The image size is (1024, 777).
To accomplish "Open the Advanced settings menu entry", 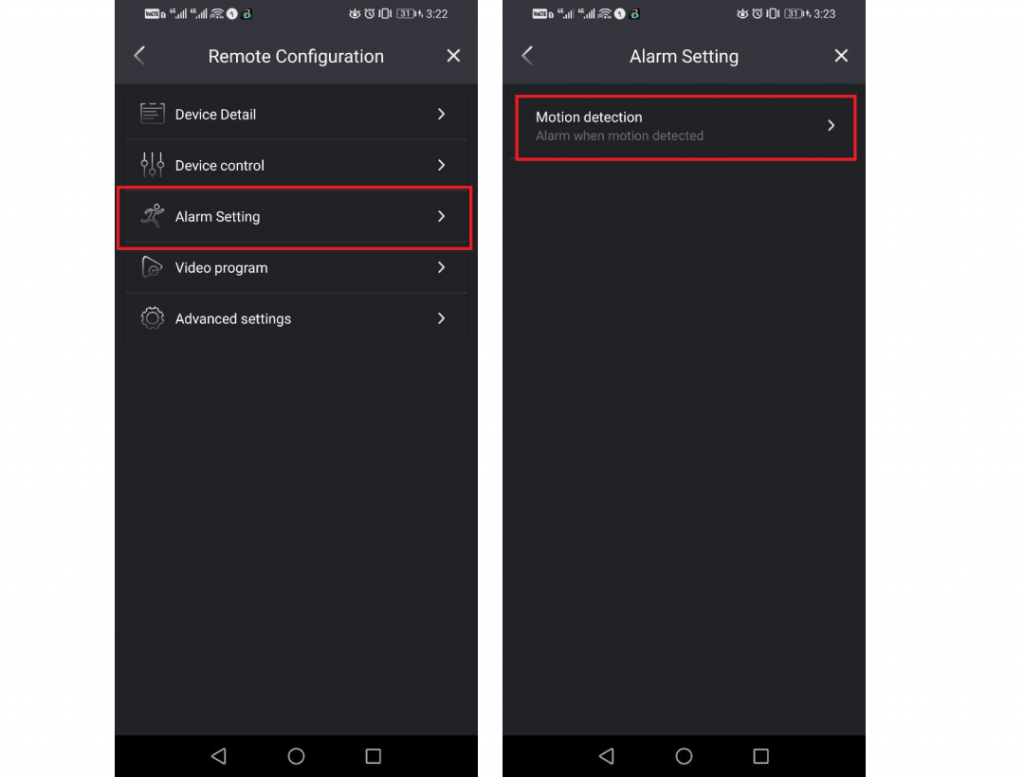I will pos(296,319).
